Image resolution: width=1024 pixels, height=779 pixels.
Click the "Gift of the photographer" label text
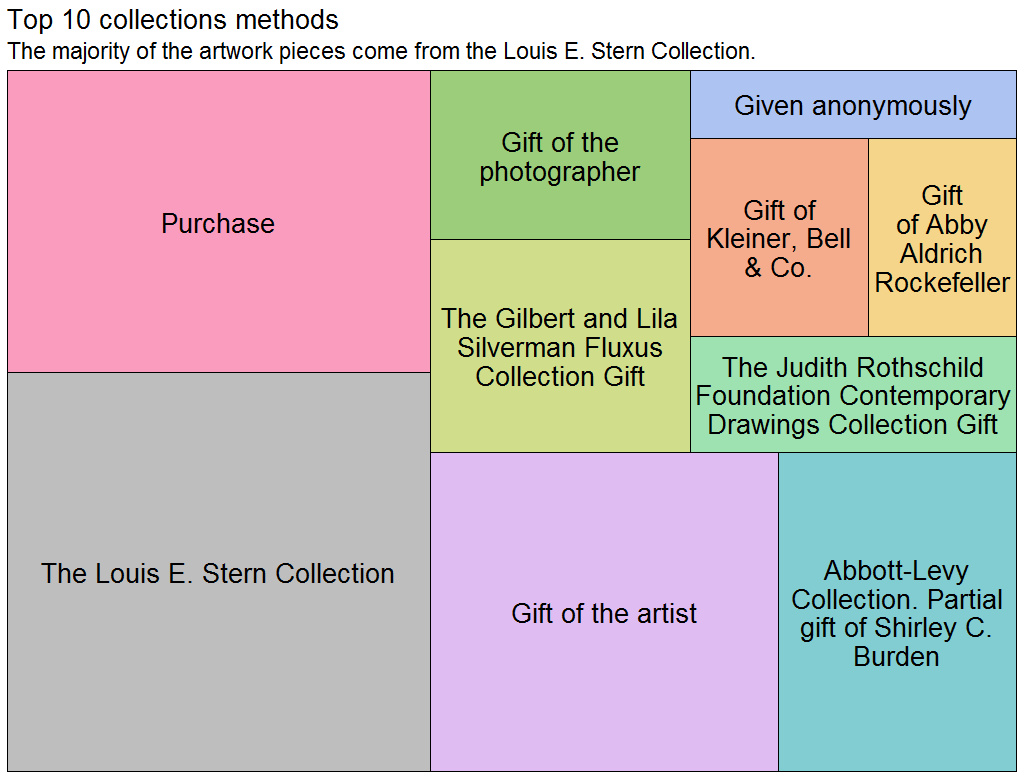(560, 157)
